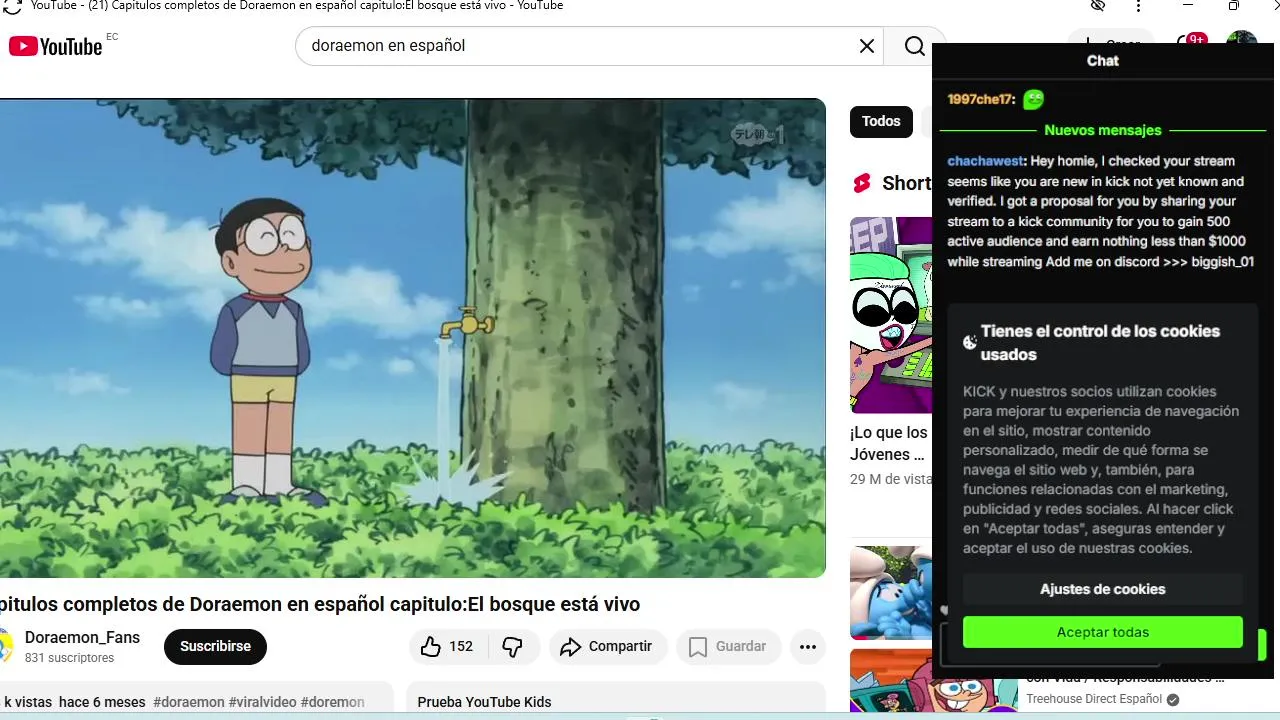Image resolution: width=1280 pixels, height=720 pixels.
Task: Click the Guardar save button
Action: [x=728, y=647]
